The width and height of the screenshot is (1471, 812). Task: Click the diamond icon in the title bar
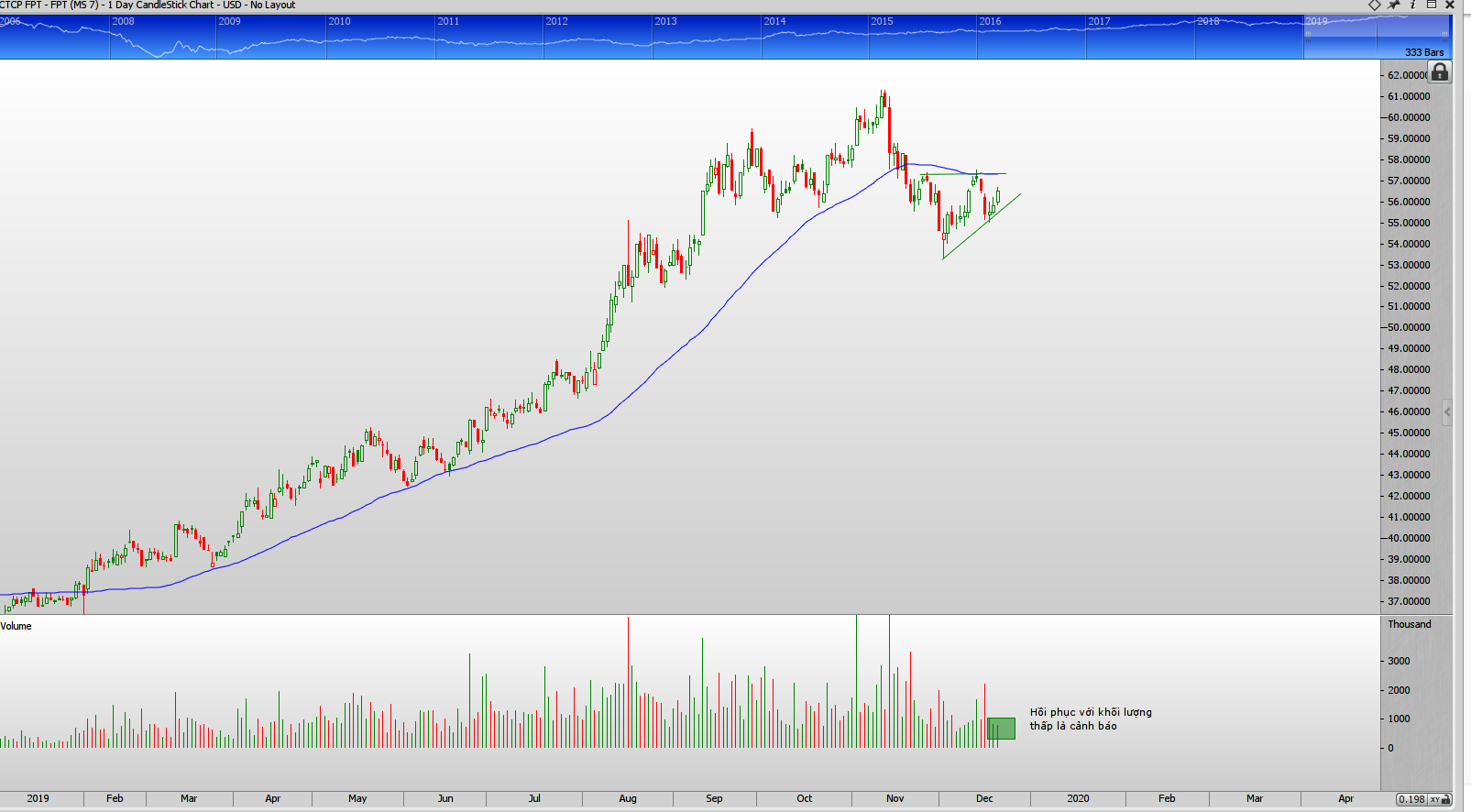point(1374,5)
